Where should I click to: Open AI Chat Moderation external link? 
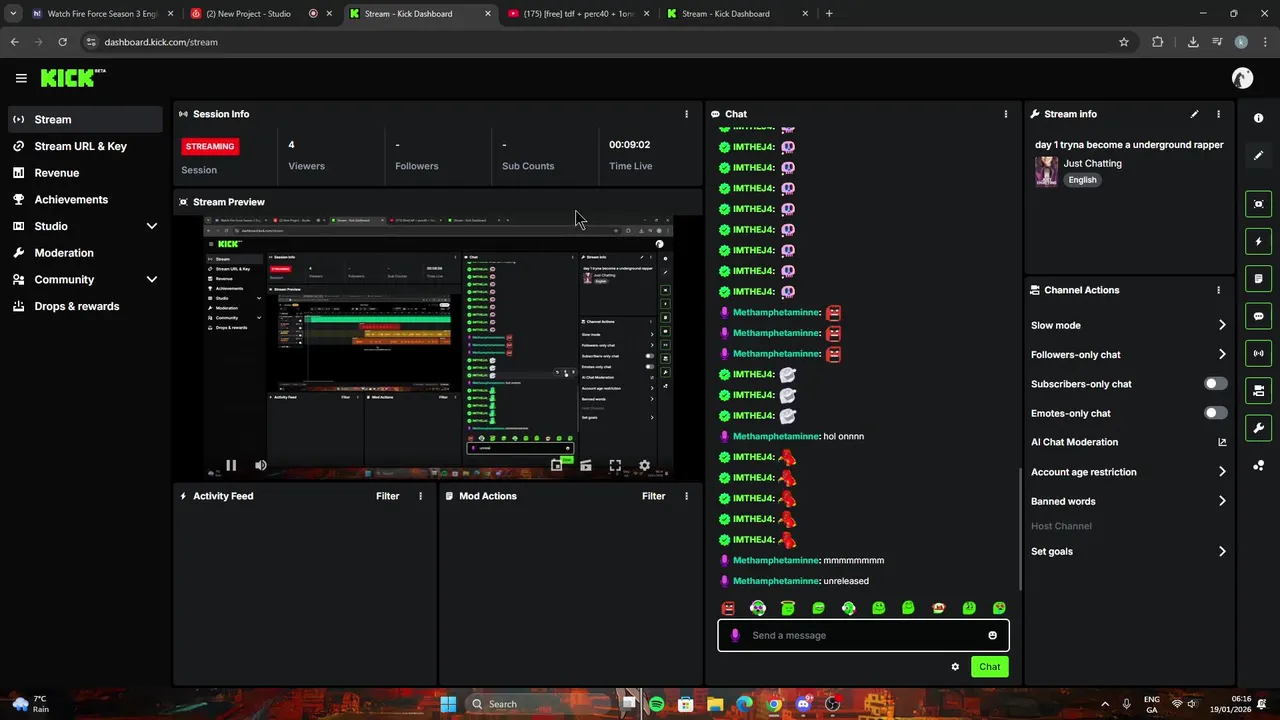[1222, 442]
